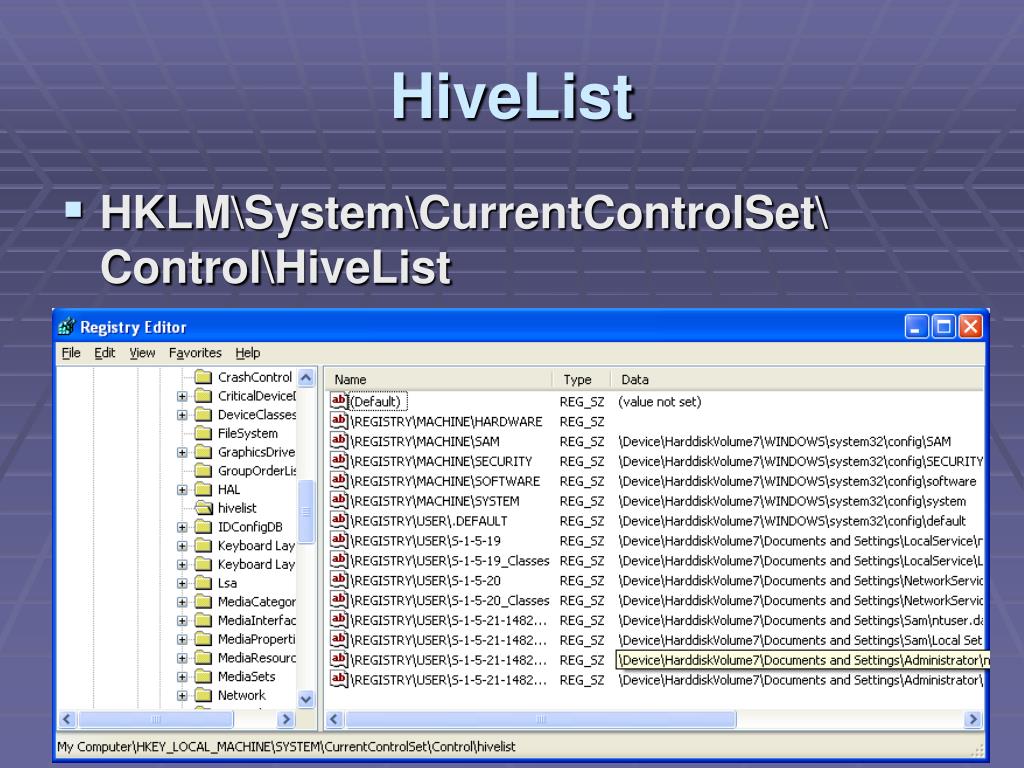Select the Network folder icon

tap(204, 695)
